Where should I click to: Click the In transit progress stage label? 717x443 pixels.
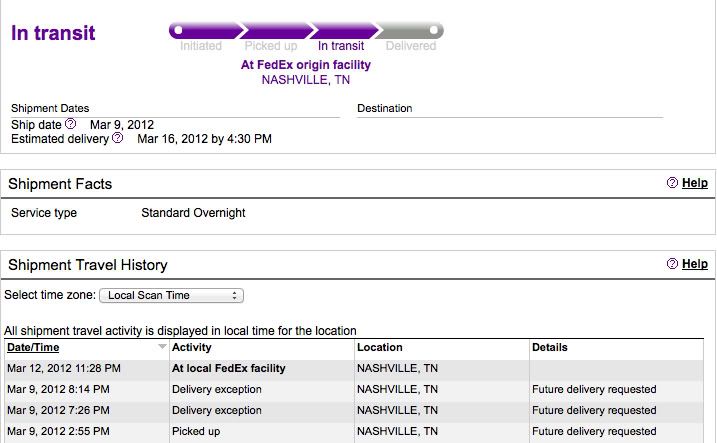pos(341,46)
